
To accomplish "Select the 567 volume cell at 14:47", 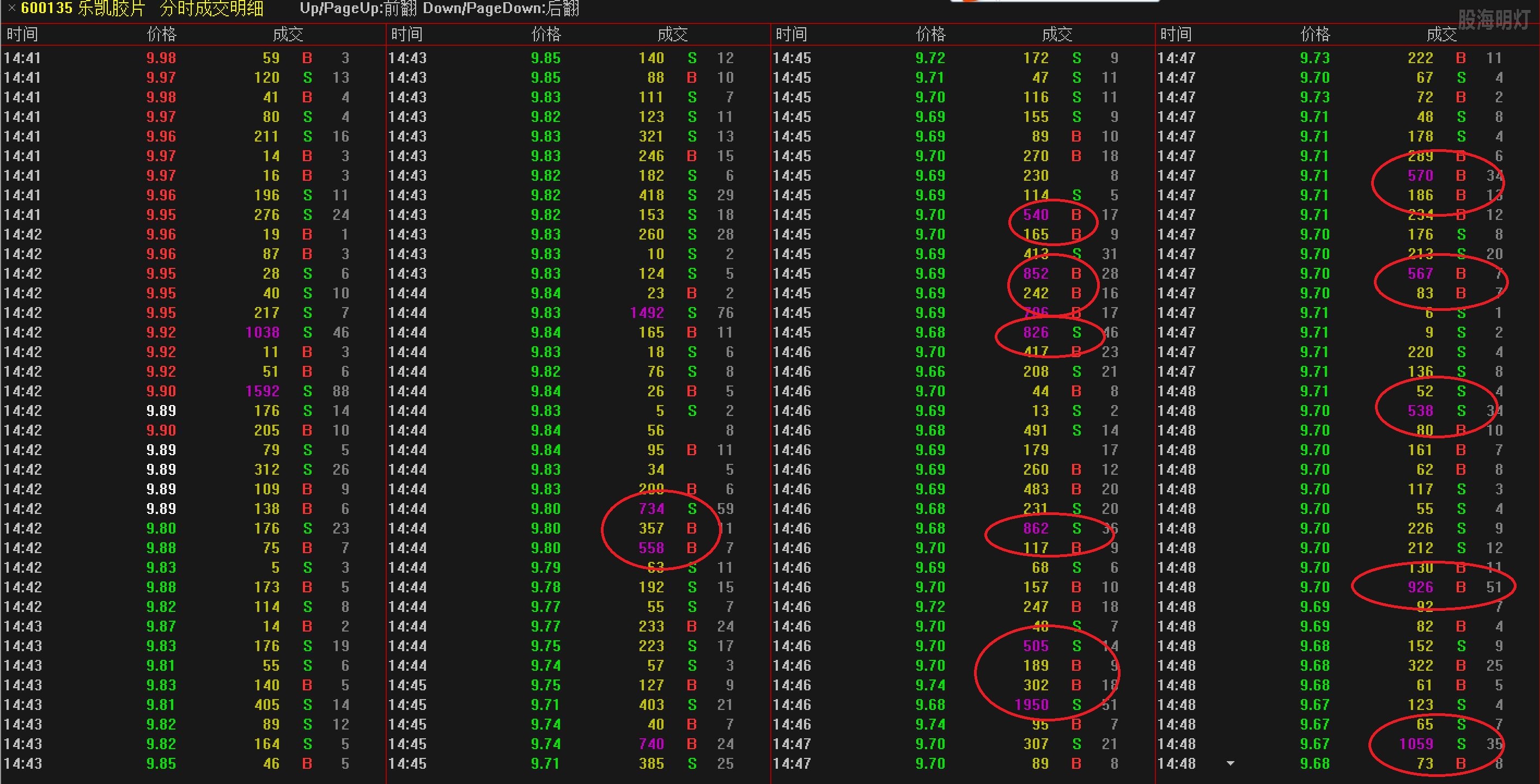I will [1421, 274].
